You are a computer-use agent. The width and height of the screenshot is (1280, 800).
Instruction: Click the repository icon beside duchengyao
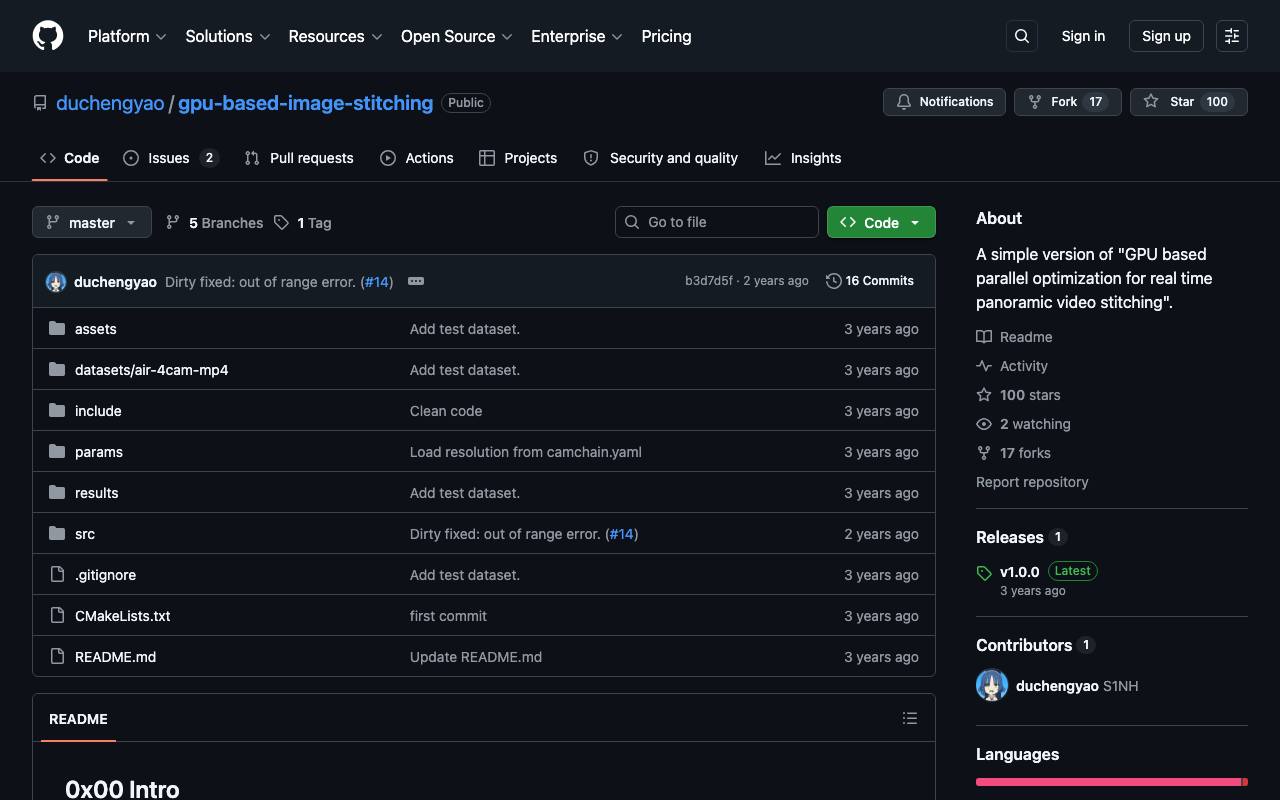pos(40,103)
